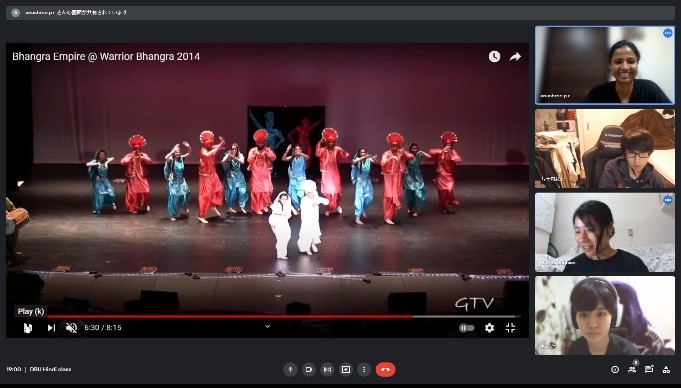
Task: Click the Present now screen-share button
Action: click(346, 370)
